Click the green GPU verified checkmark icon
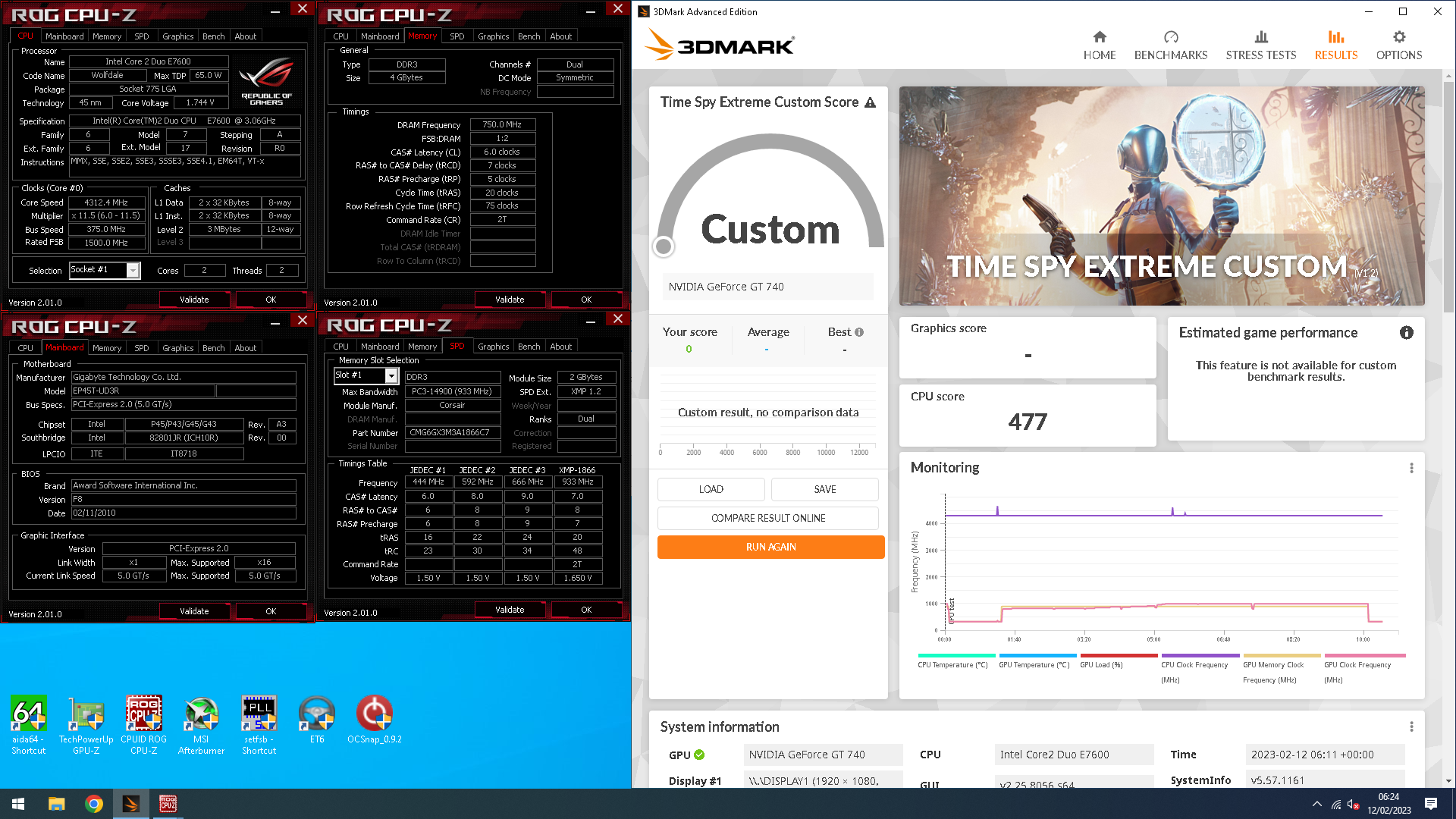 pyautogui.click(x=698, y=755)
